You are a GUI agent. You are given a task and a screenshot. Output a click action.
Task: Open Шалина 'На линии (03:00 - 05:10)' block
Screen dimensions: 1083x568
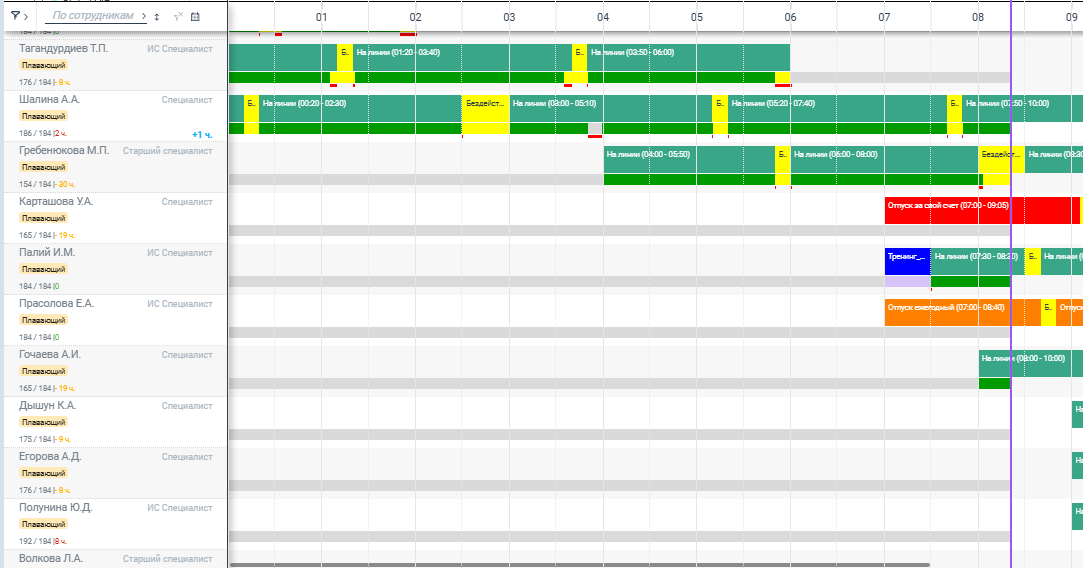pos(611,108)
